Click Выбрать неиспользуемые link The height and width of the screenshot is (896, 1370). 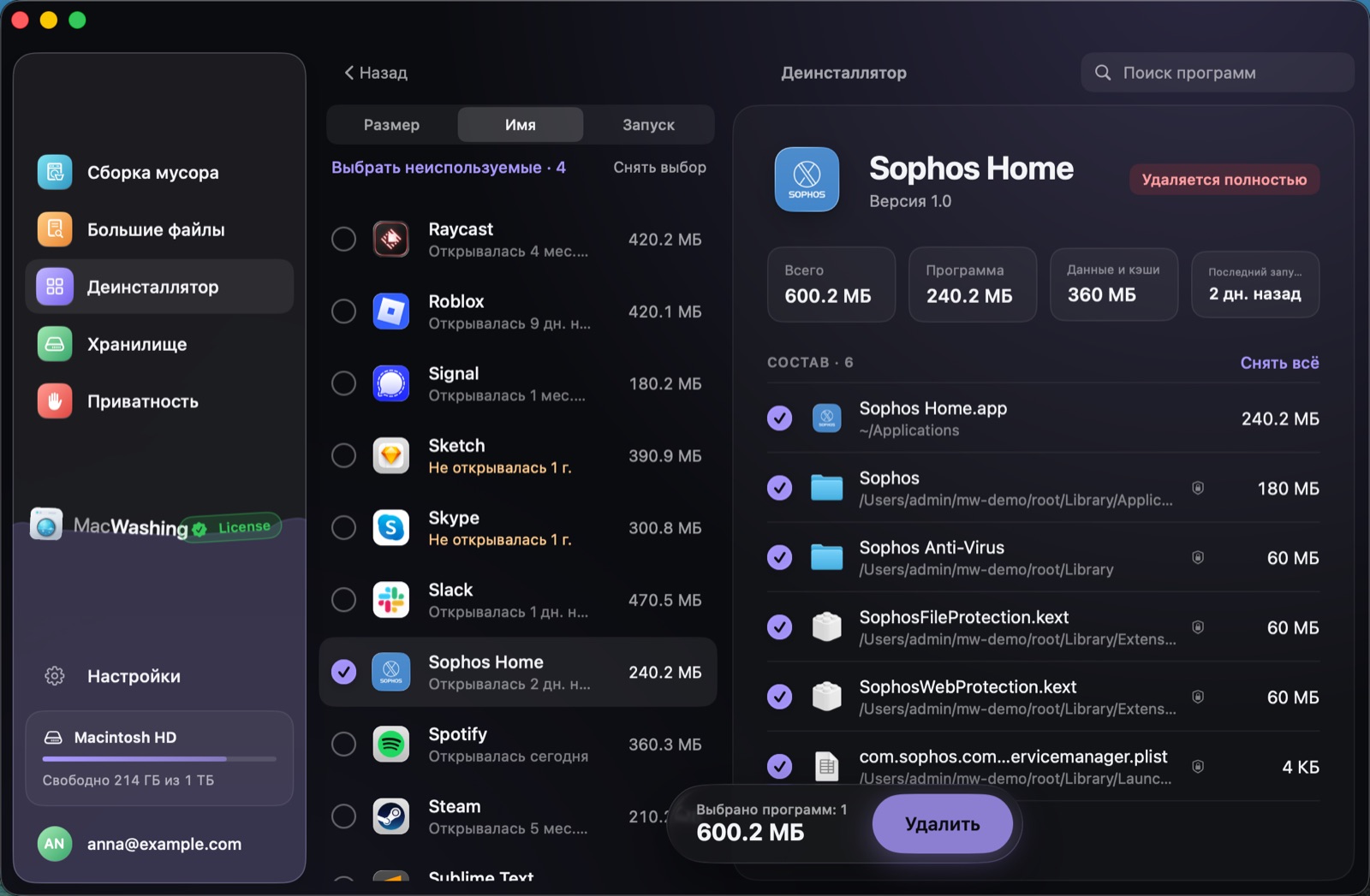click(x=449, y=168)
